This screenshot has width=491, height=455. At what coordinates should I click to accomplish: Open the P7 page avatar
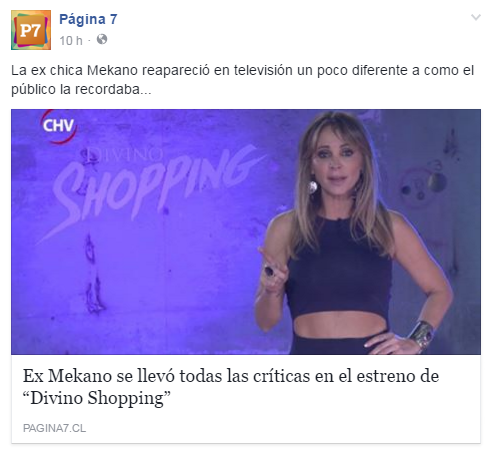(31, 30)
